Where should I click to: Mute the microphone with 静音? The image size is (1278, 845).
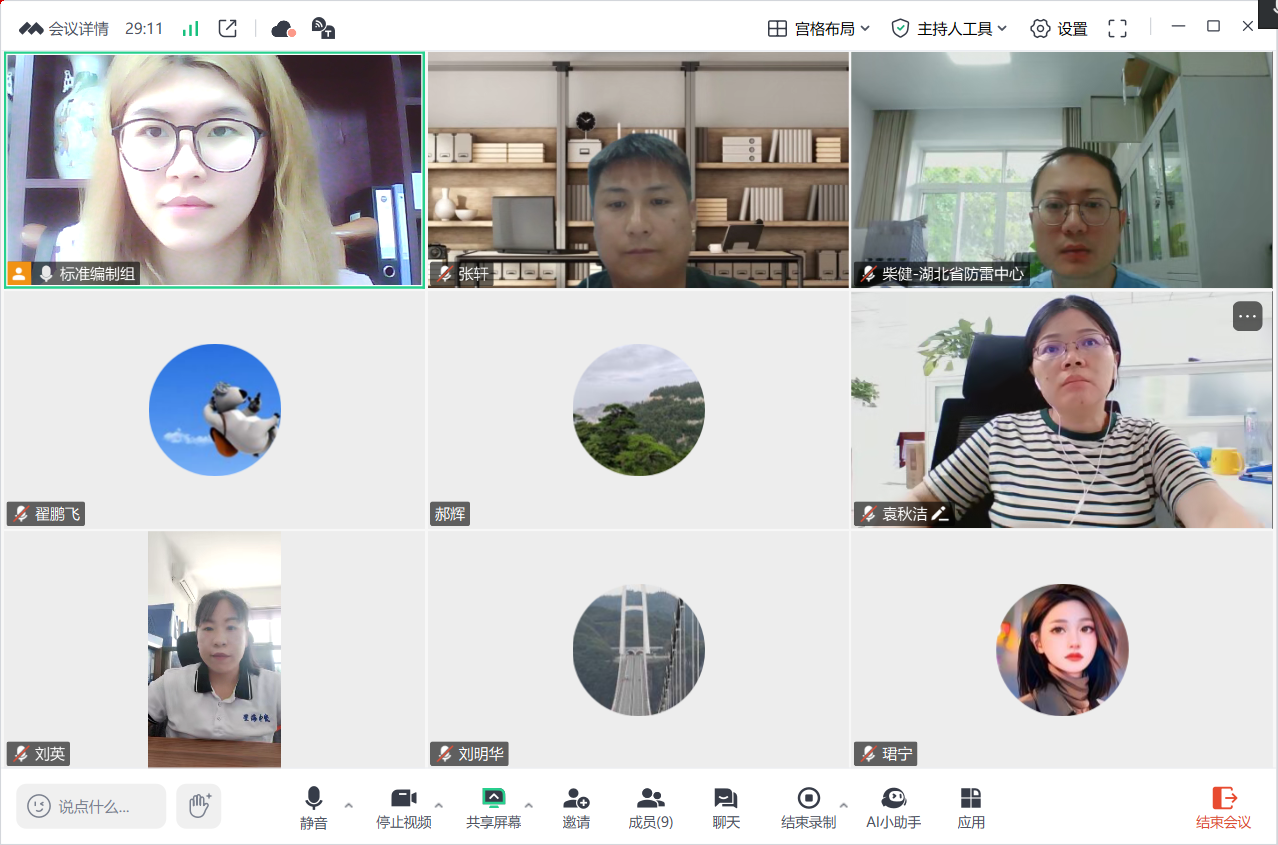tap(313, 807)
